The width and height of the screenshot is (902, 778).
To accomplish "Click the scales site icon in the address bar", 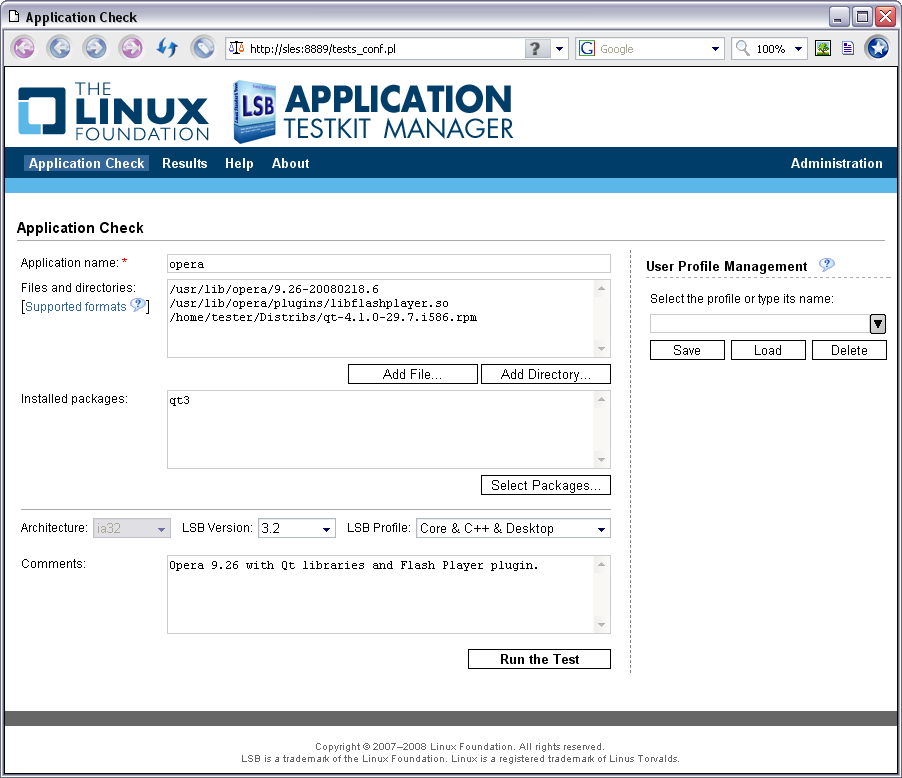I will coord(236,48).
